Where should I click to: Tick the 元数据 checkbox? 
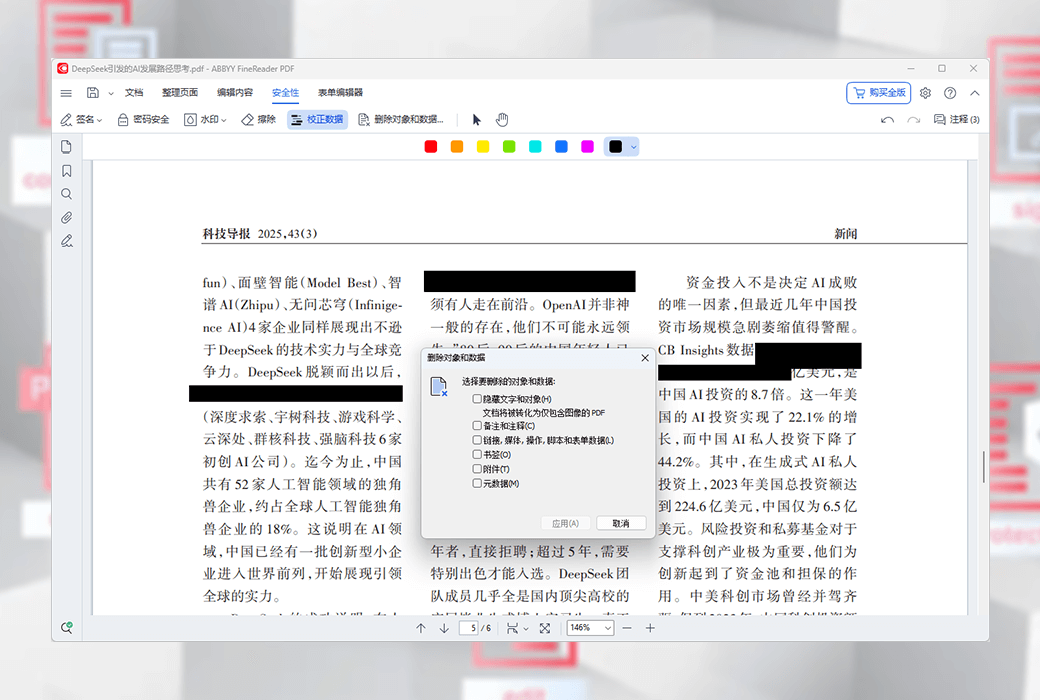(x=477, y=483)
